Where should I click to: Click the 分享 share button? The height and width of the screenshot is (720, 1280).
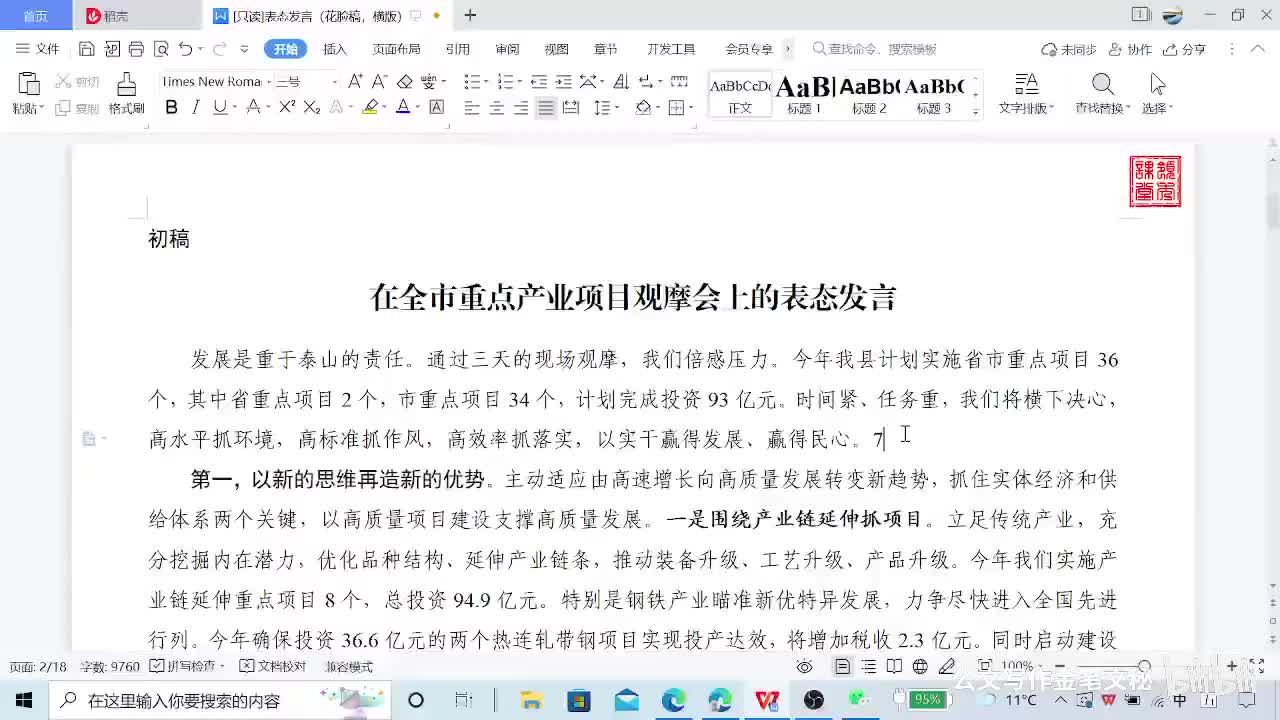point(1185,49)
